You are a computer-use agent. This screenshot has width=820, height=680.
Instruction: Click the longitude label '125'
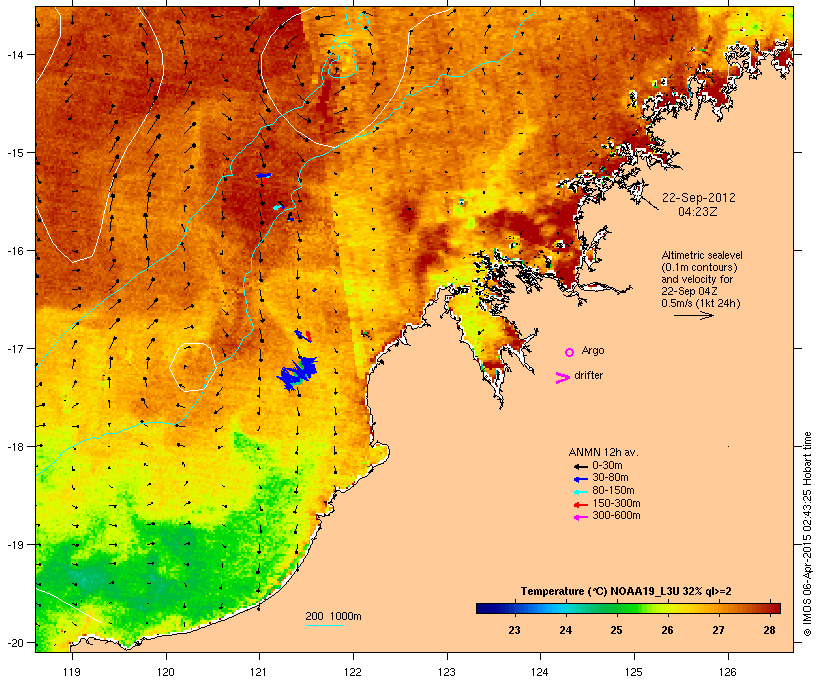(634, 672)
